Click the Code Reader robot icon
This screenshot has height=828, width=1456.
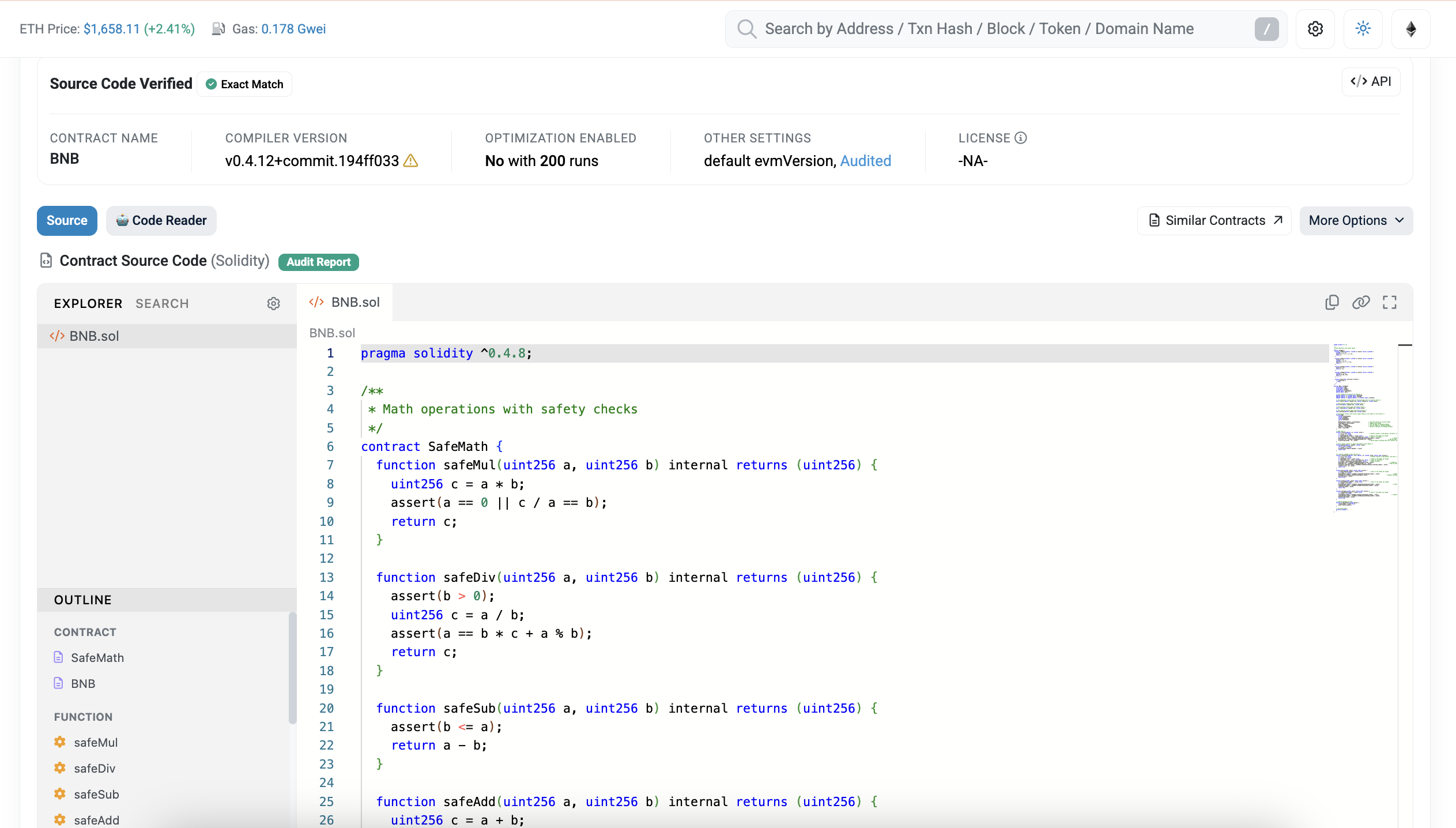point(122,220)
